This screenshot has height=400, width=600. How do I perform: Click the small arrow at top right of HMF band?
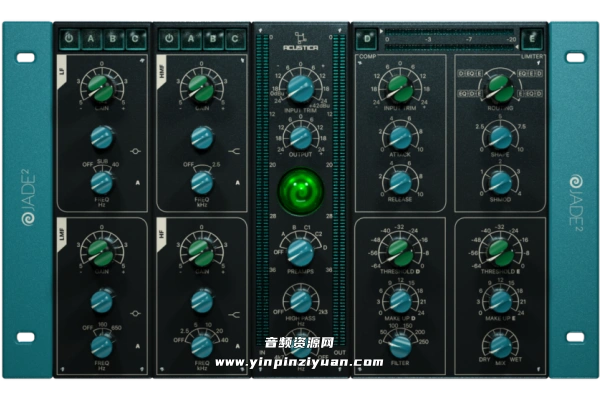click(x=242, y=60)
